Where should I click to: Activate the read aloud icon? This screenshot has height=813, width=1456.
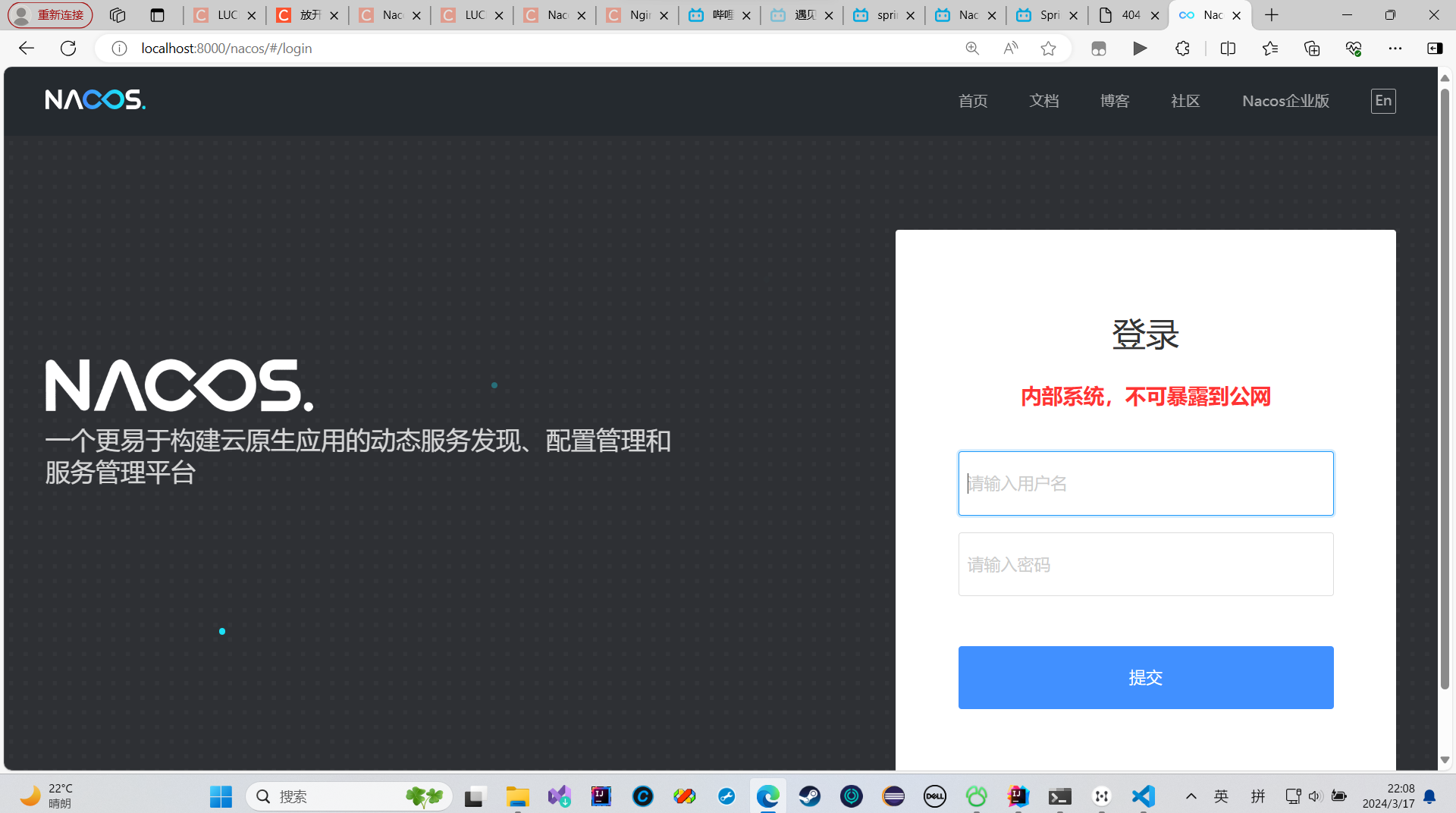pos(1010,49)
